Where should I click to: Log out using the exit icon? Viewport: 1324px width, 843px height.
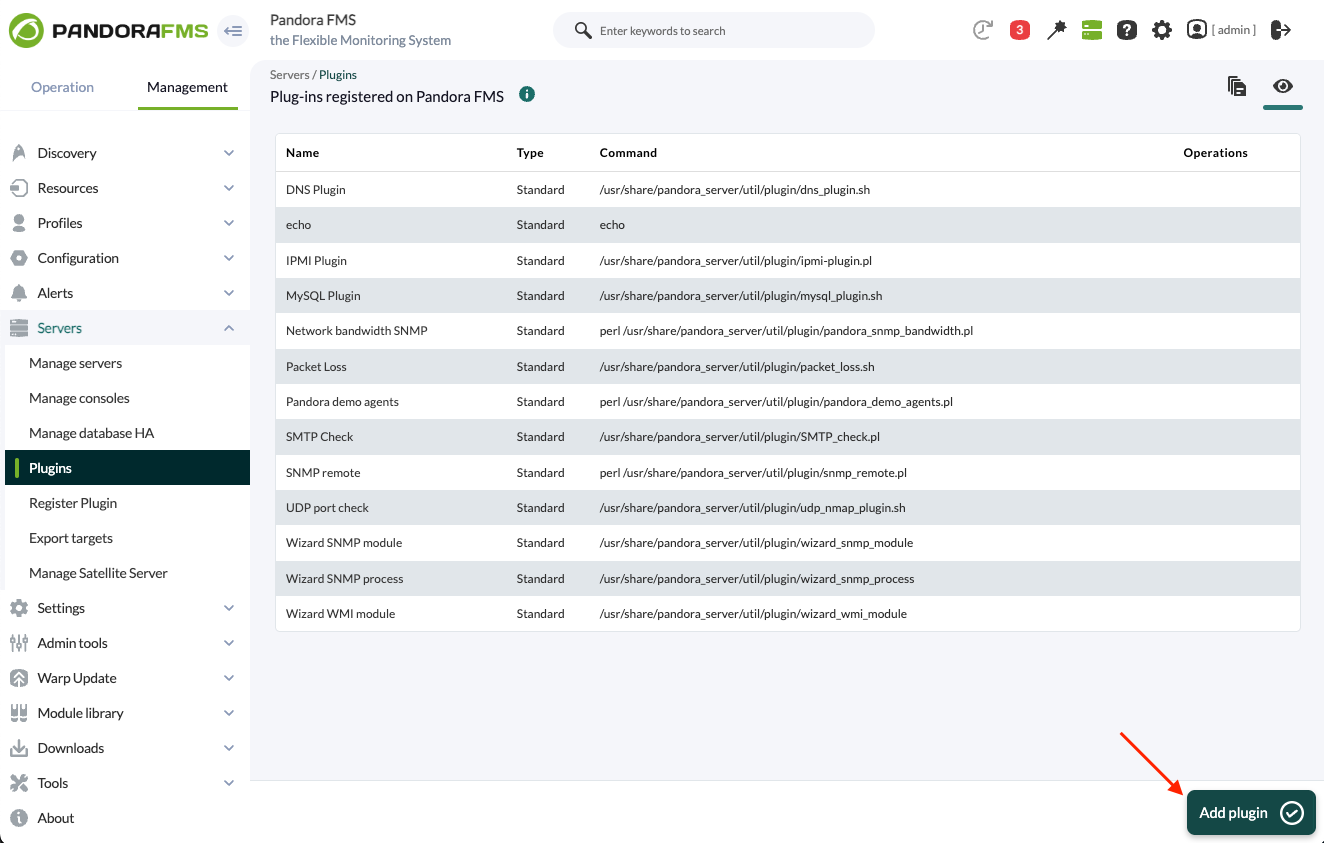(1281, 30)
